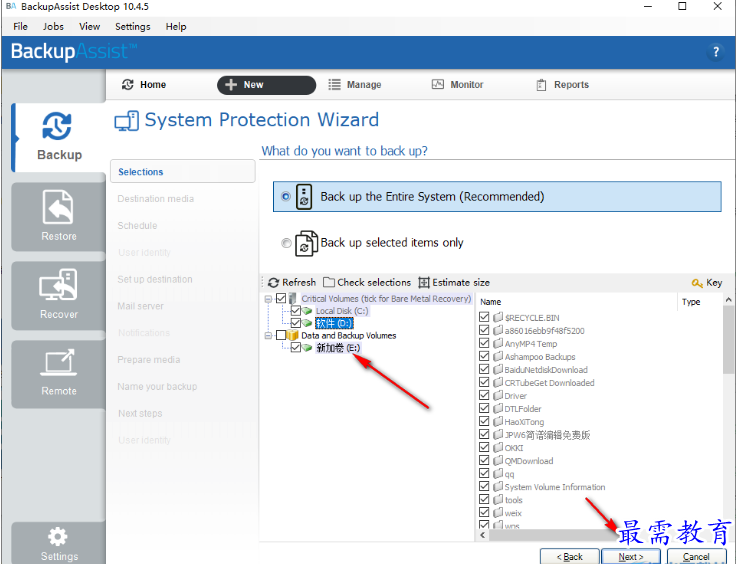Toggle Local Disk (C:) checkbox
The image size is (740, 564).
(x=296, y=311)
